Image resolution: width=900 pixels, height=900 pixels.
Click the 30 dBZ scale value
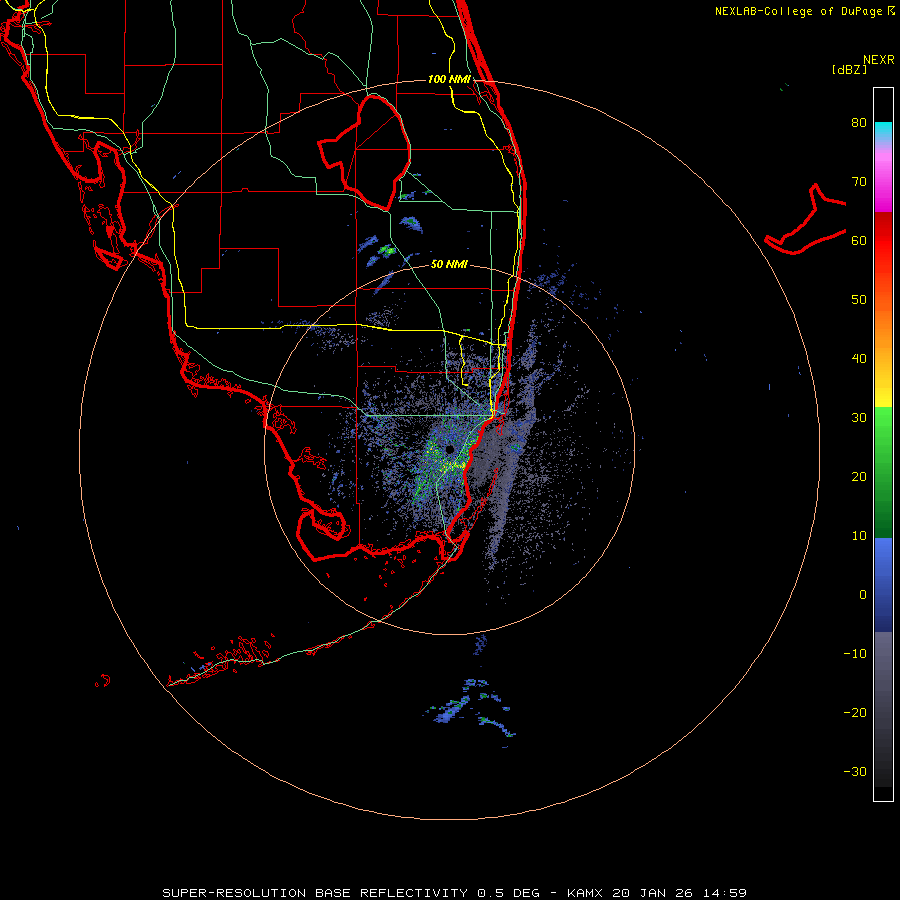pos(859,418)
